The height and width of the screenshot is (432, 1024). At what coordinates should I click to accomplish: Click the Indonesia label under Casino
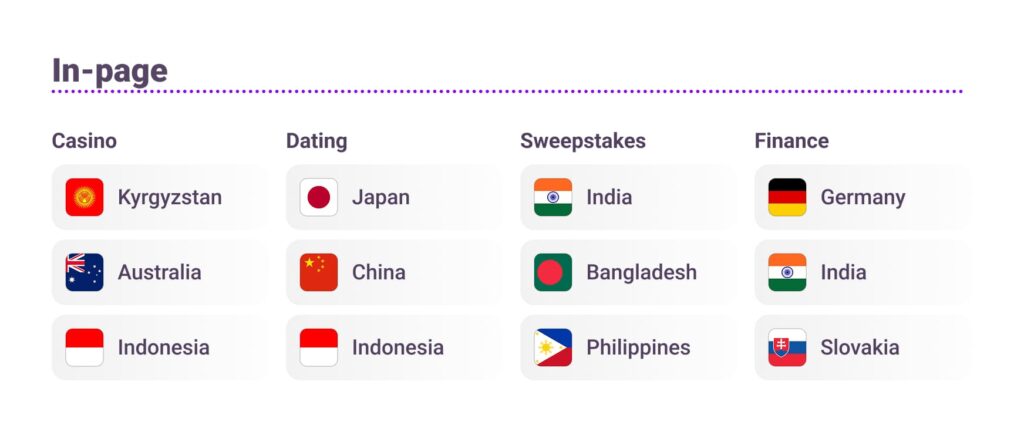(x=163, y=347)
